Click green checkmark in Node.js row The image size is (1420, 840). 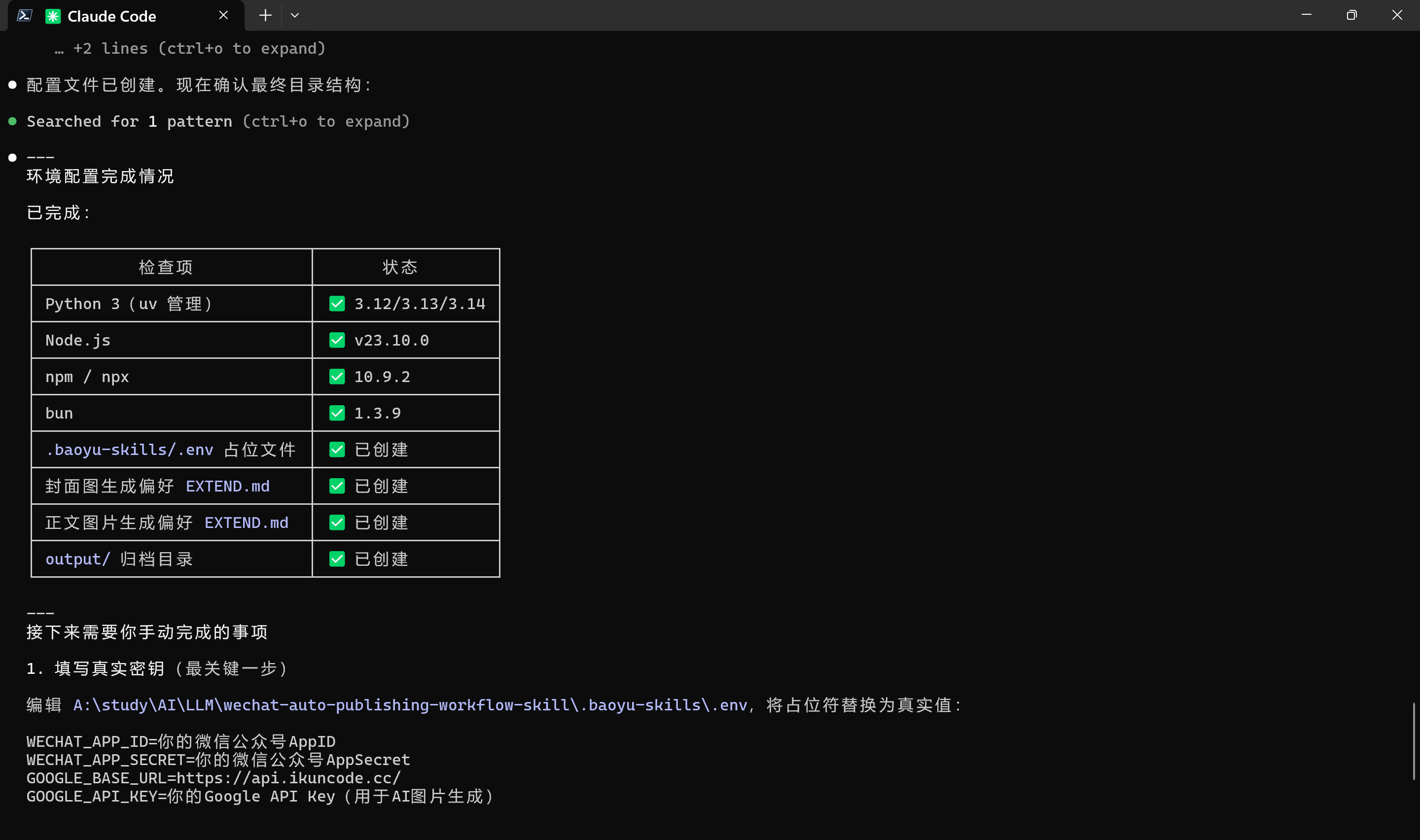pyautogui.click(x=337, y=340)
